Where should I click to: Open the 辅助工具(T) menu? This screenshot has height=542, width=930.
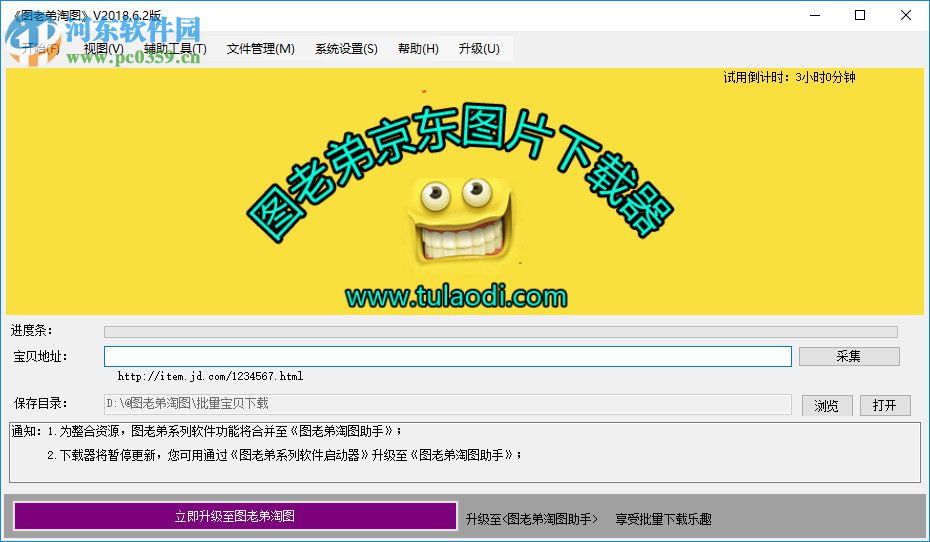175,49
